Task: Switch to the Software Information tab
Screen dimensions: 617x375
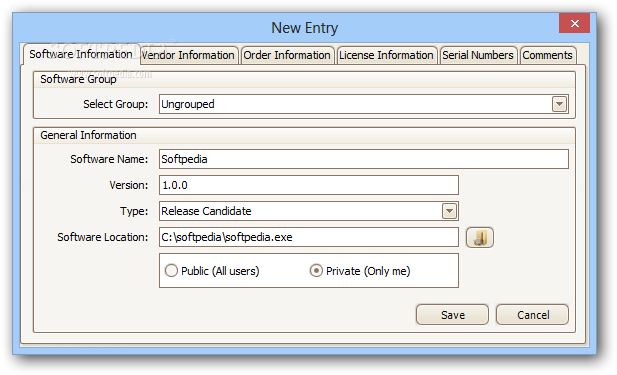Action: pyautogui.click(x=81, y=54)
